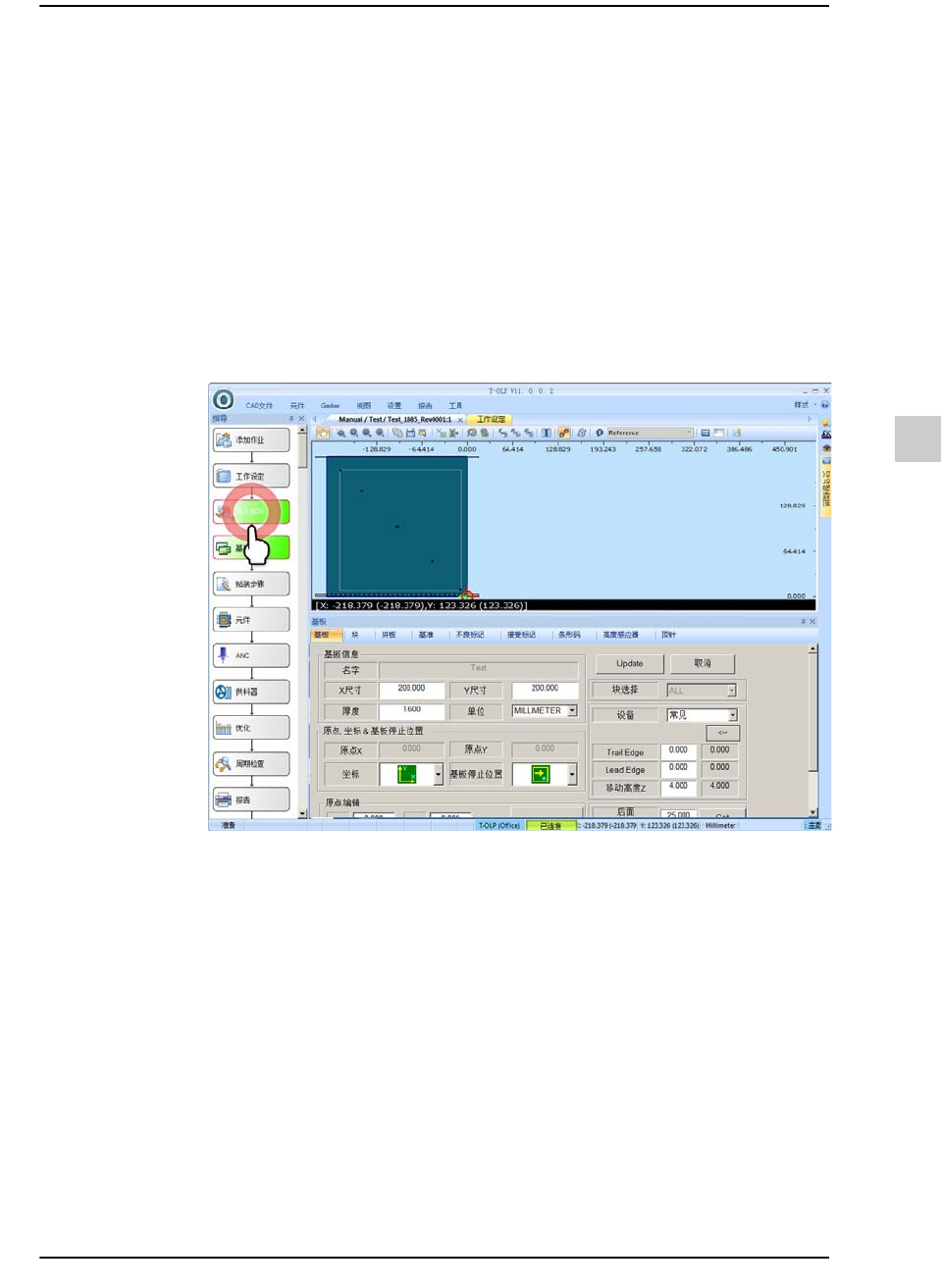Screen dimensions: 941x1288
Task: Click the T-OLP (Office) status bar entry
Action: (x=499, y=826)
